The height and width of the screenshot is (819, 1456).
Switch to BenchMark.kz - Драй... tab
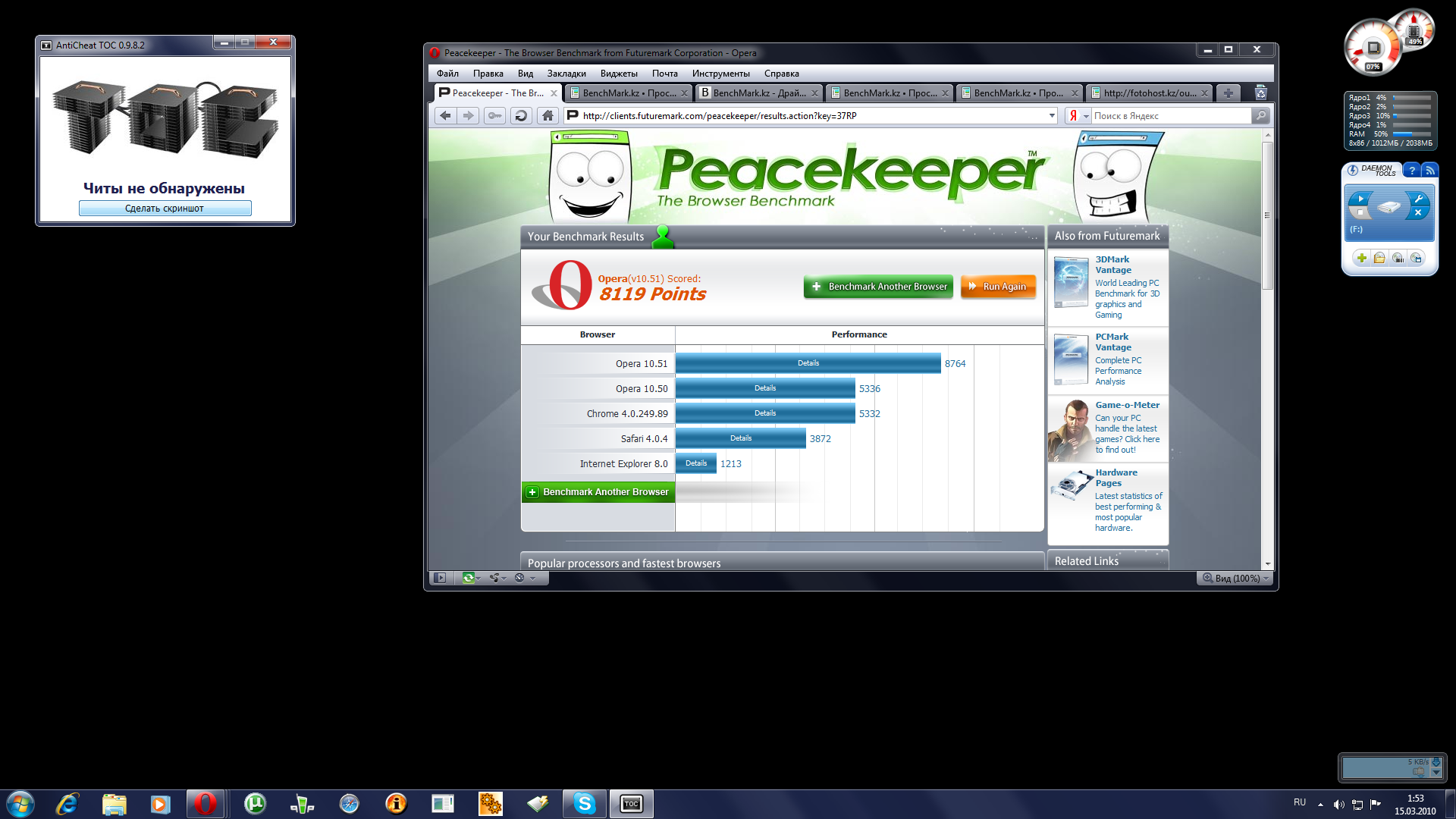(759, 93)
